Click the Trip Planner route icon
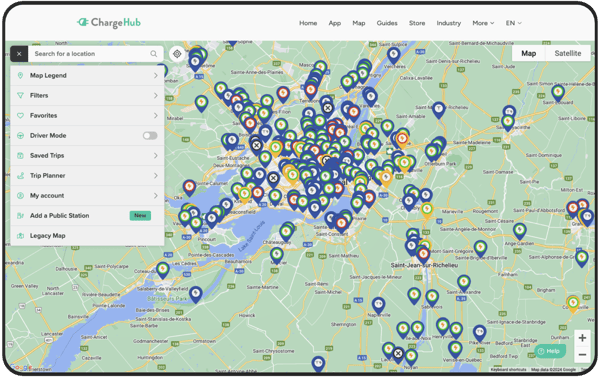600x377 pixels. [x=21, y=176]
